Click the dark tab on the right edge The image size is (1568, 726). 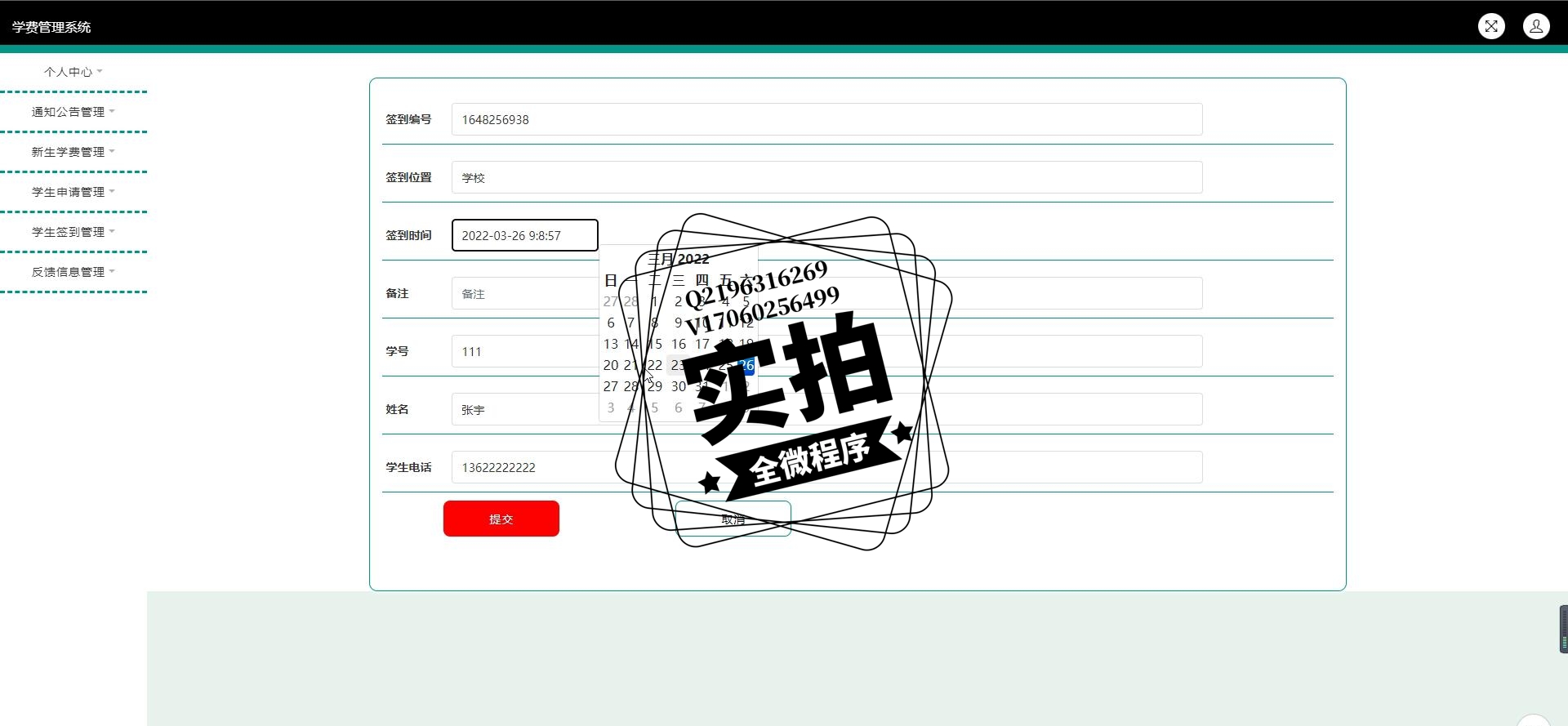pos(1563,629)
